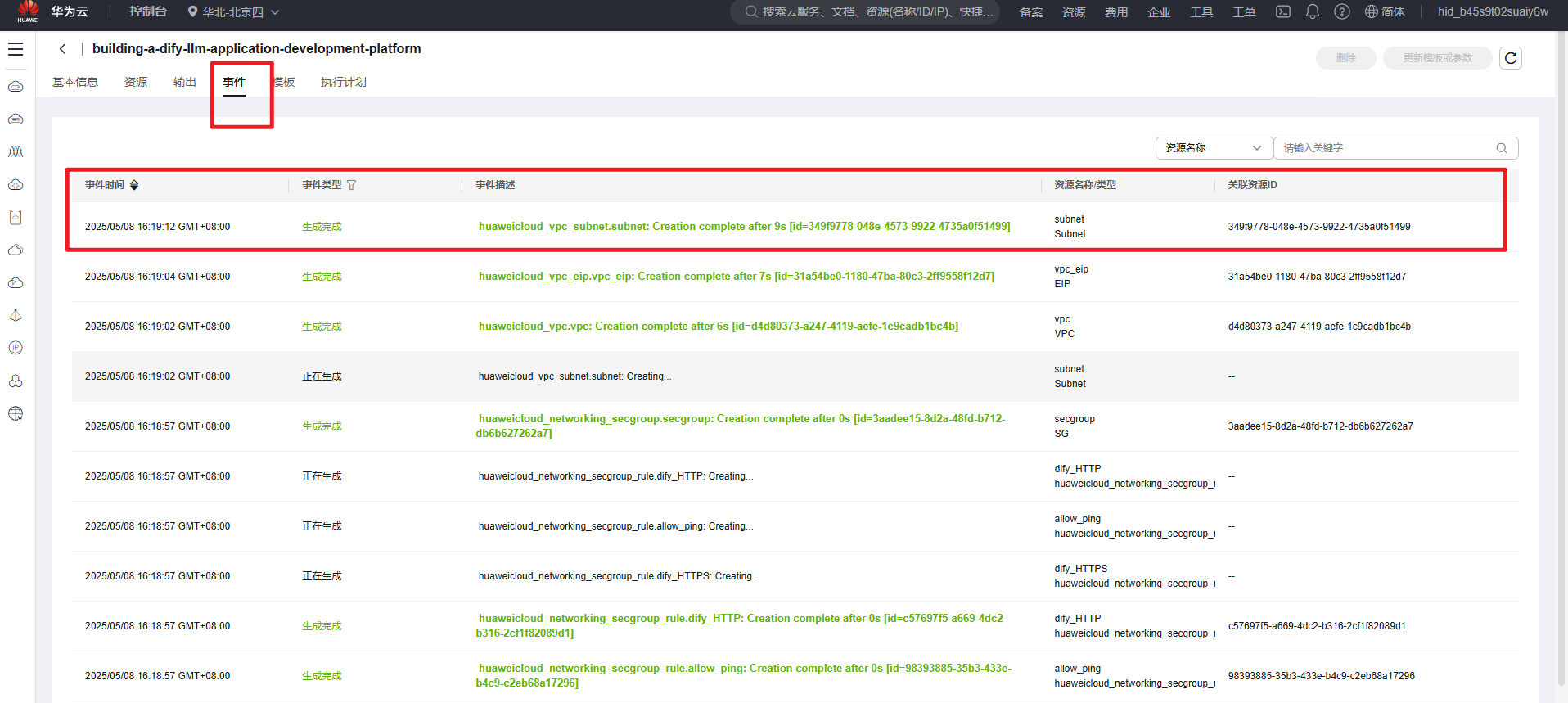Click the circled IP sidebar icon

tap(16, 348)
